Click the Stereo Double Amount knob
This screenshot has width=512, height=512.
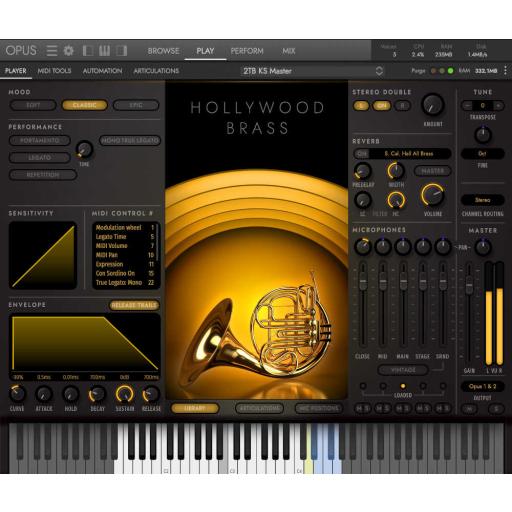[x=433, y=105]
